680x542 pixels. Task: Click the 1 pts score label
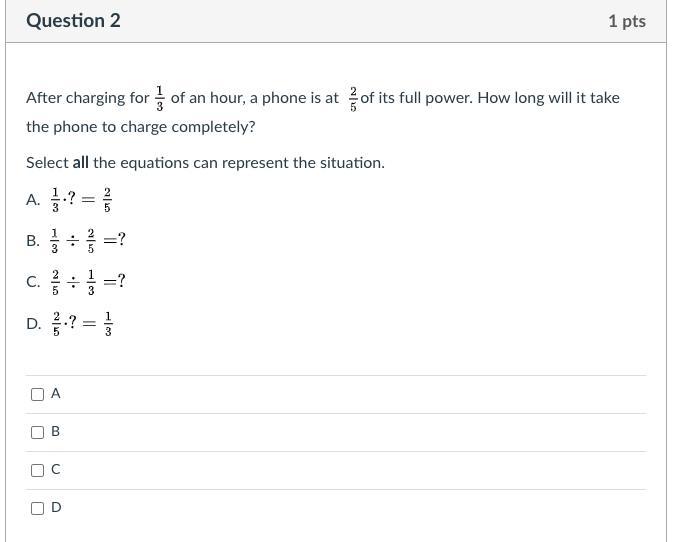coord(627,21)
